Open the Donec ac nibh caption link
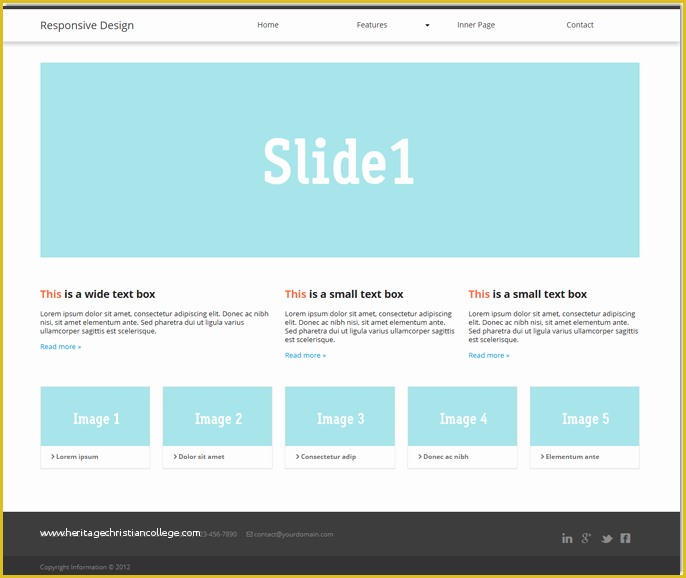686x578 pixels. (445, 457)
